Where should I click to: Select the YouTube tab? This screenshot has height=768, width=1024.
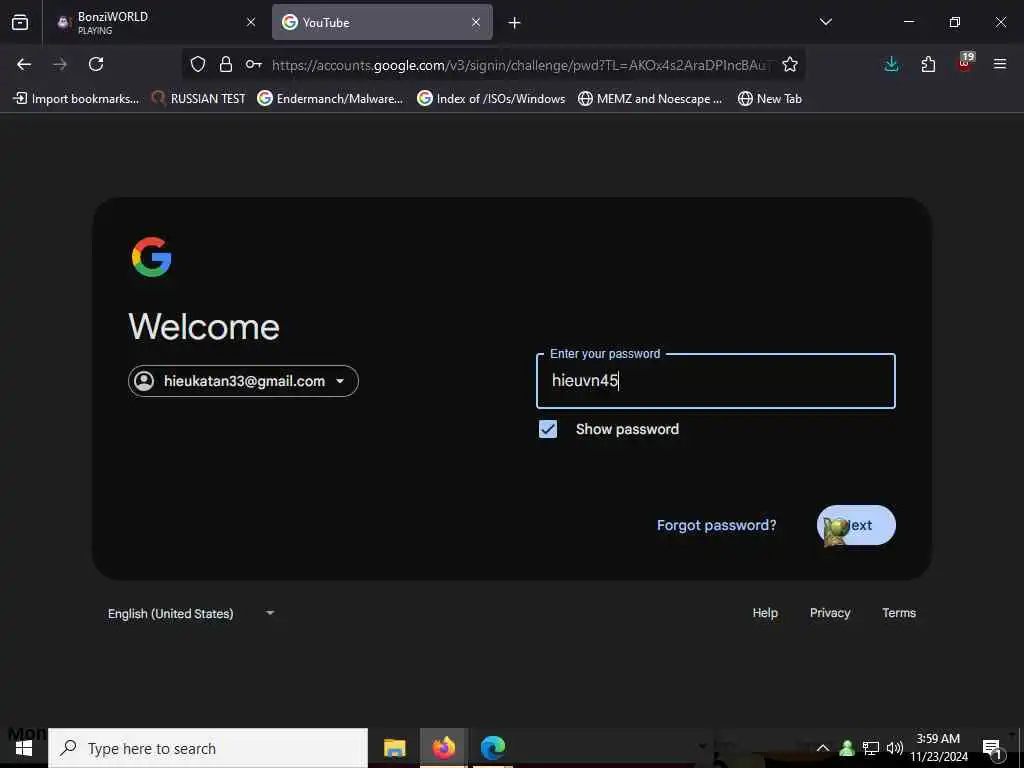pos(382,22)
